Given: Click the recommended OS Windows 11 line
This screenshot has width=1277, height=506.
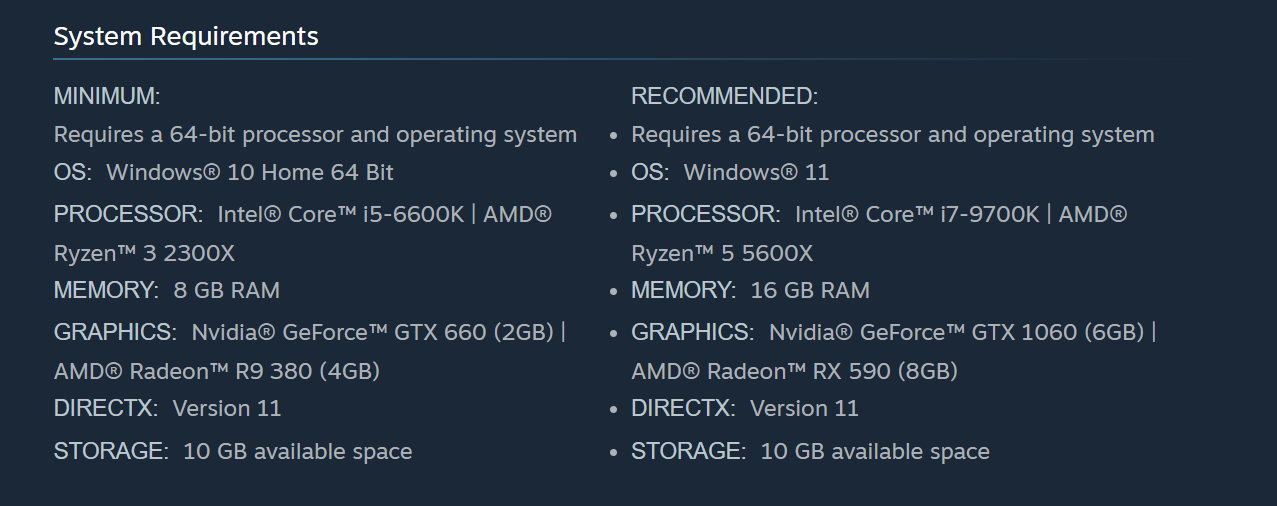Looking at the screenshot, I should pyautogui.click(x=730, y=172).
